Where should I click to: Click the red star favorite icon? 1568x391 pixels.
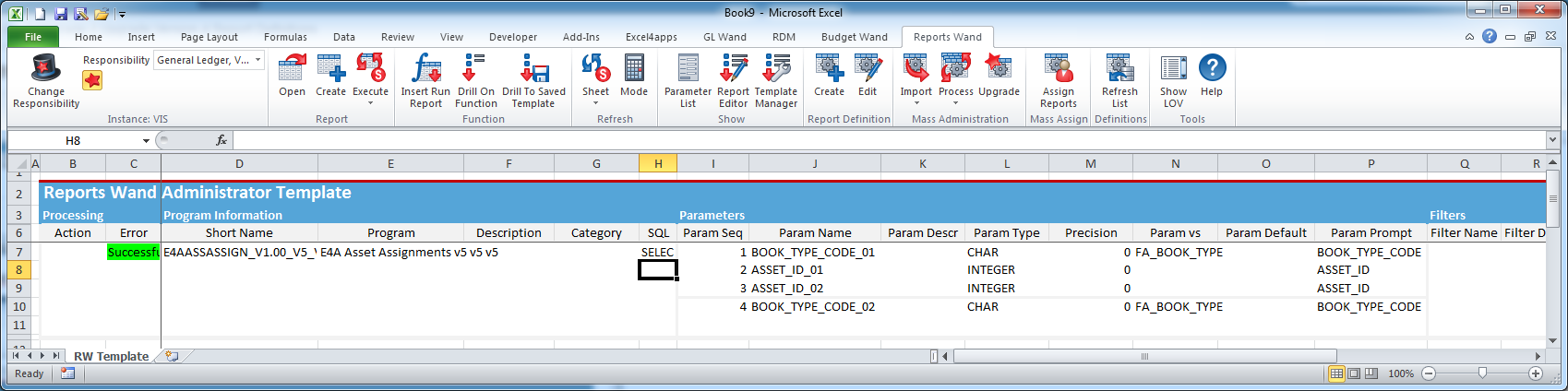[92, 80]
